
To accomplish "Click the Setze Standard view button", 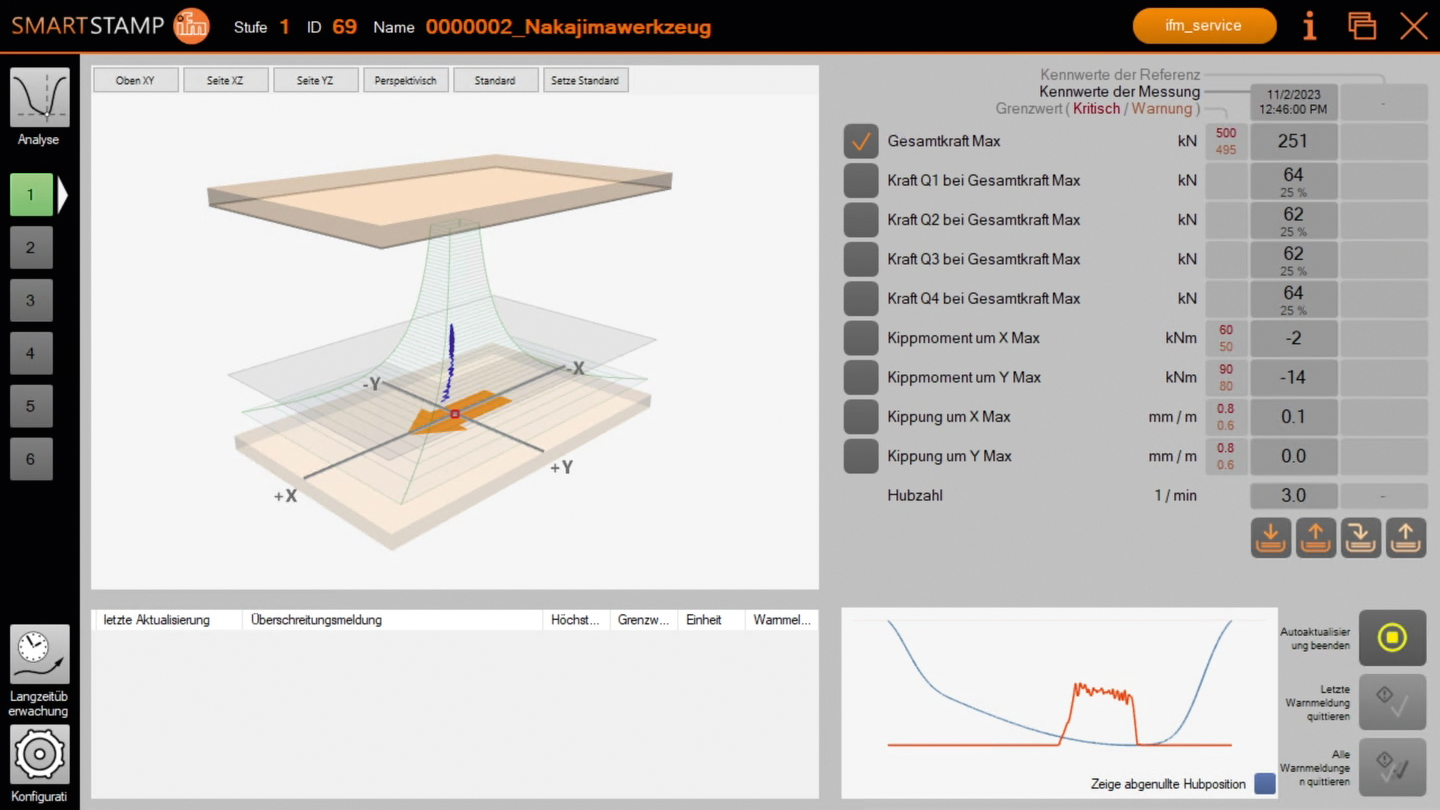I will coord(585,79).
